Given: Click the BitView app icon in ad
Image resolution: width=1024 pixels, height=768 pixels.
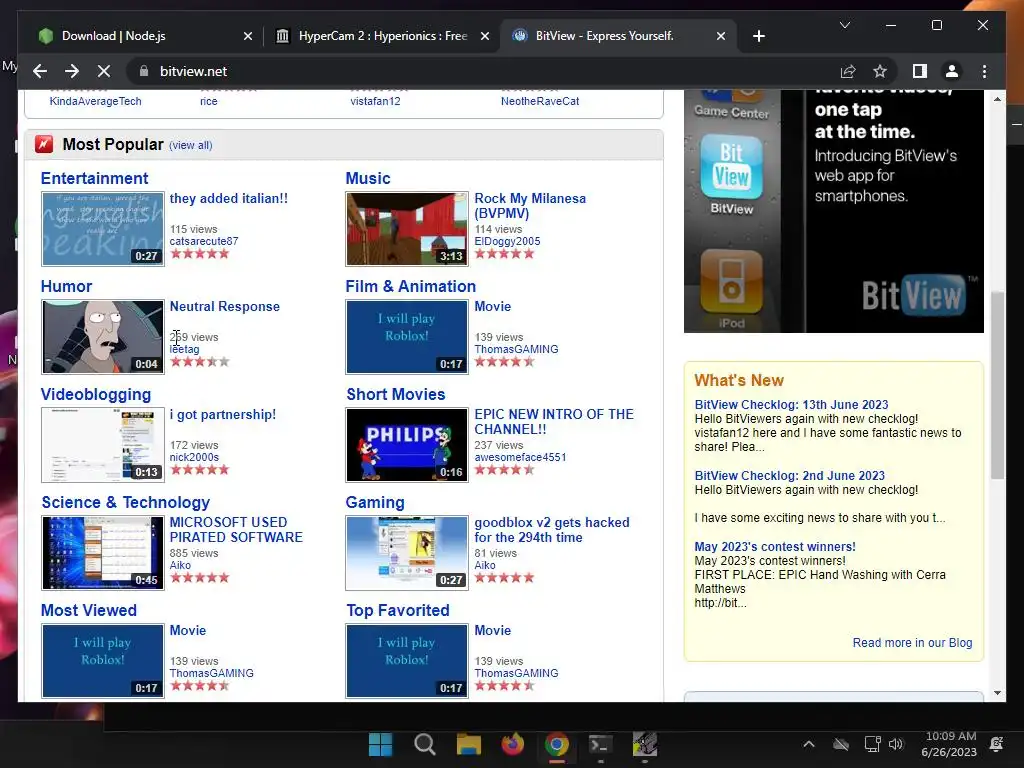Looking at the screenshot, I should [731, 167].
